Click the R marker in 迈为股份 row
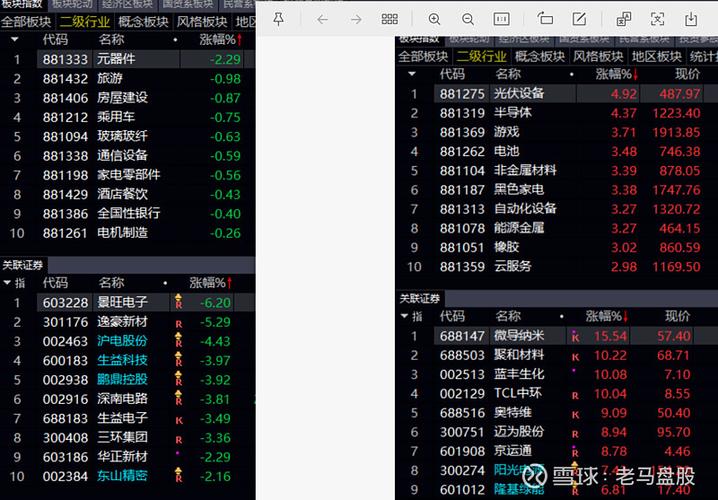The image size is (718, 500). [575, 434]
